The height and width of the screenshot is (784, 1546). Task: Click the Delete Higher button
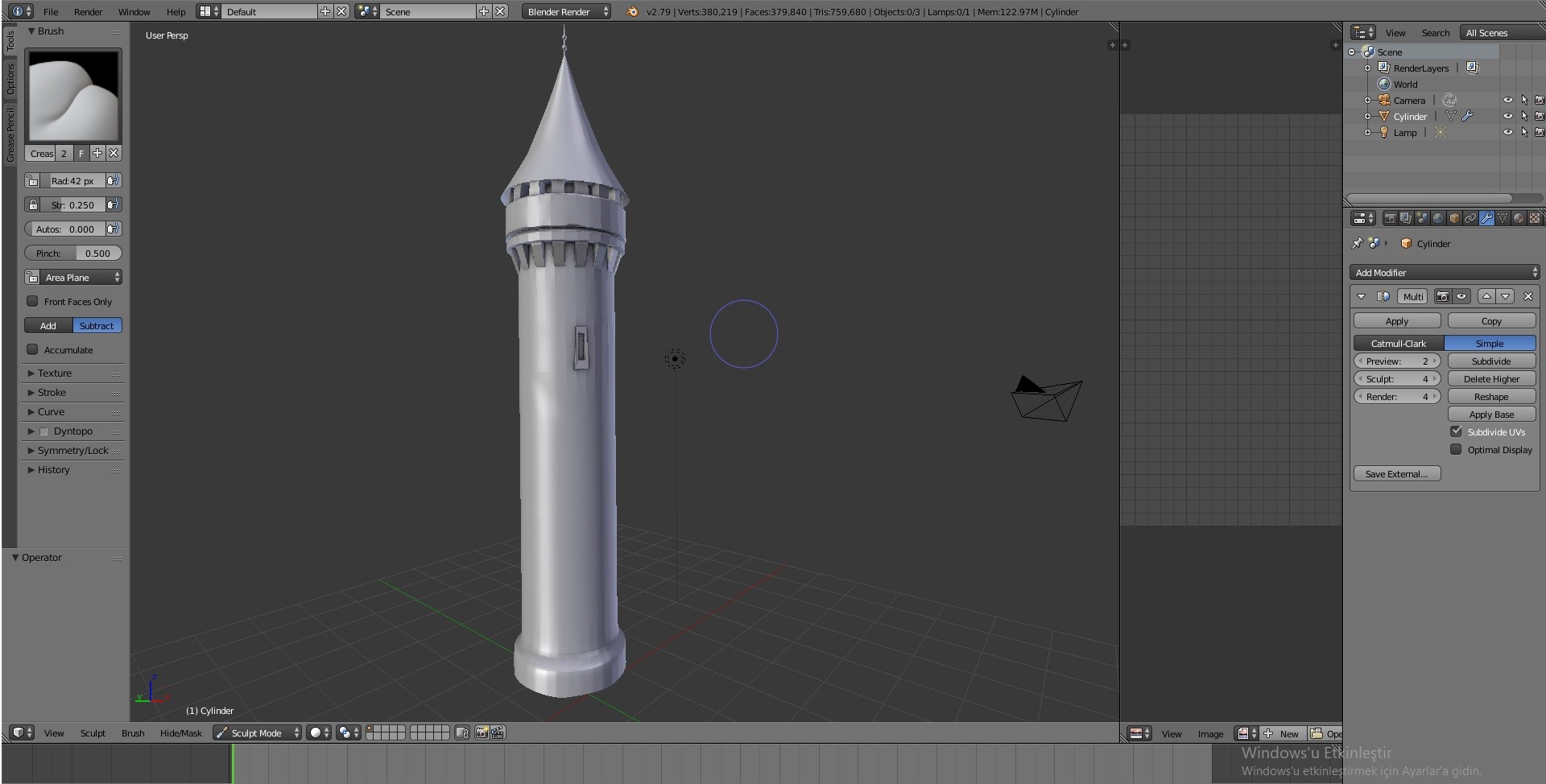click(1491, 378)
